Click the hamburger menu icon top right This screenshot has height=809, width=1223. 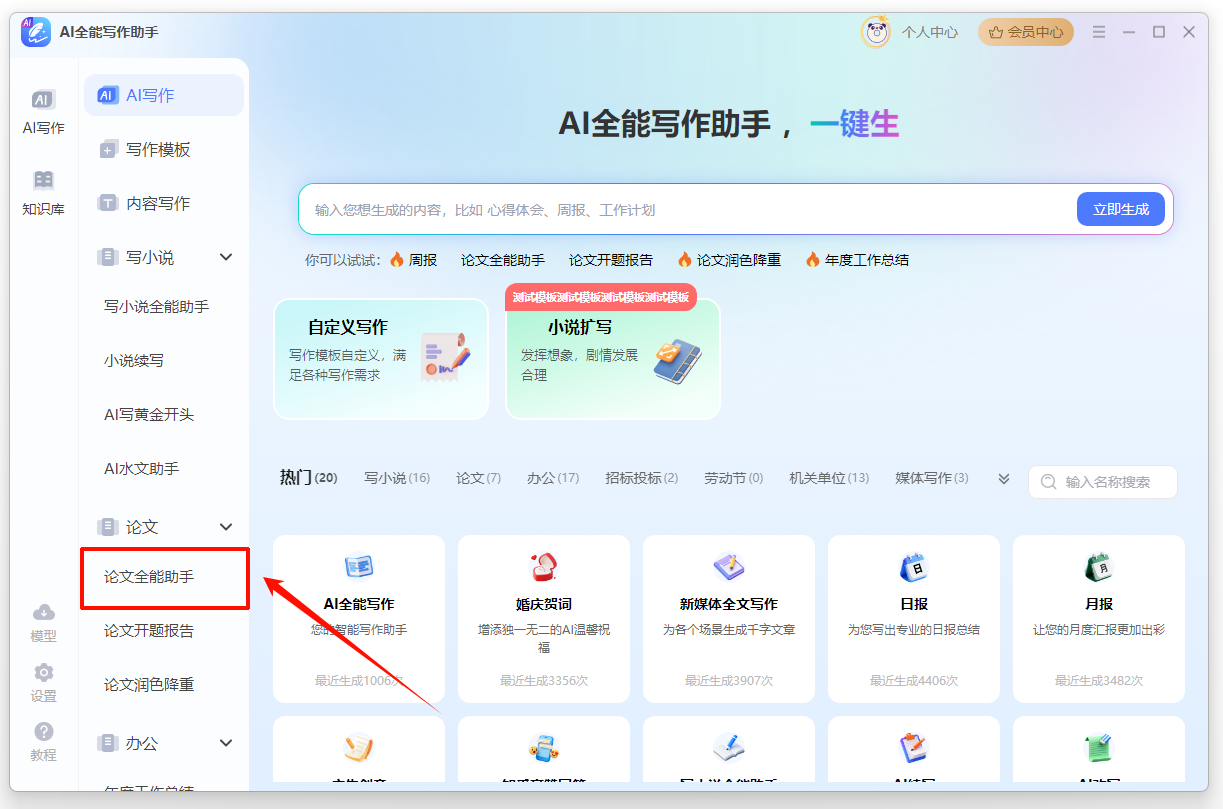pyautogui.click(x=1098, y=31)
